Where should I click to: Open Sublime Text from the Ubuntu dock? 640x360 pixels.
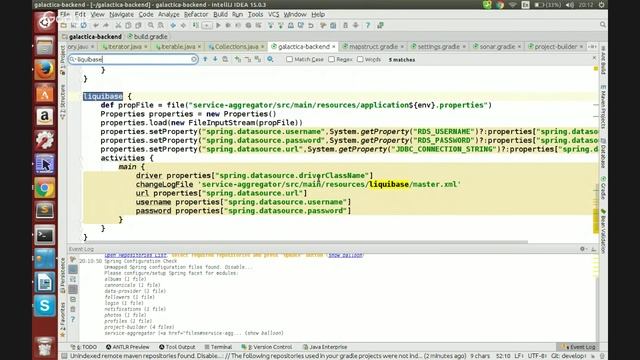point(44,211)
